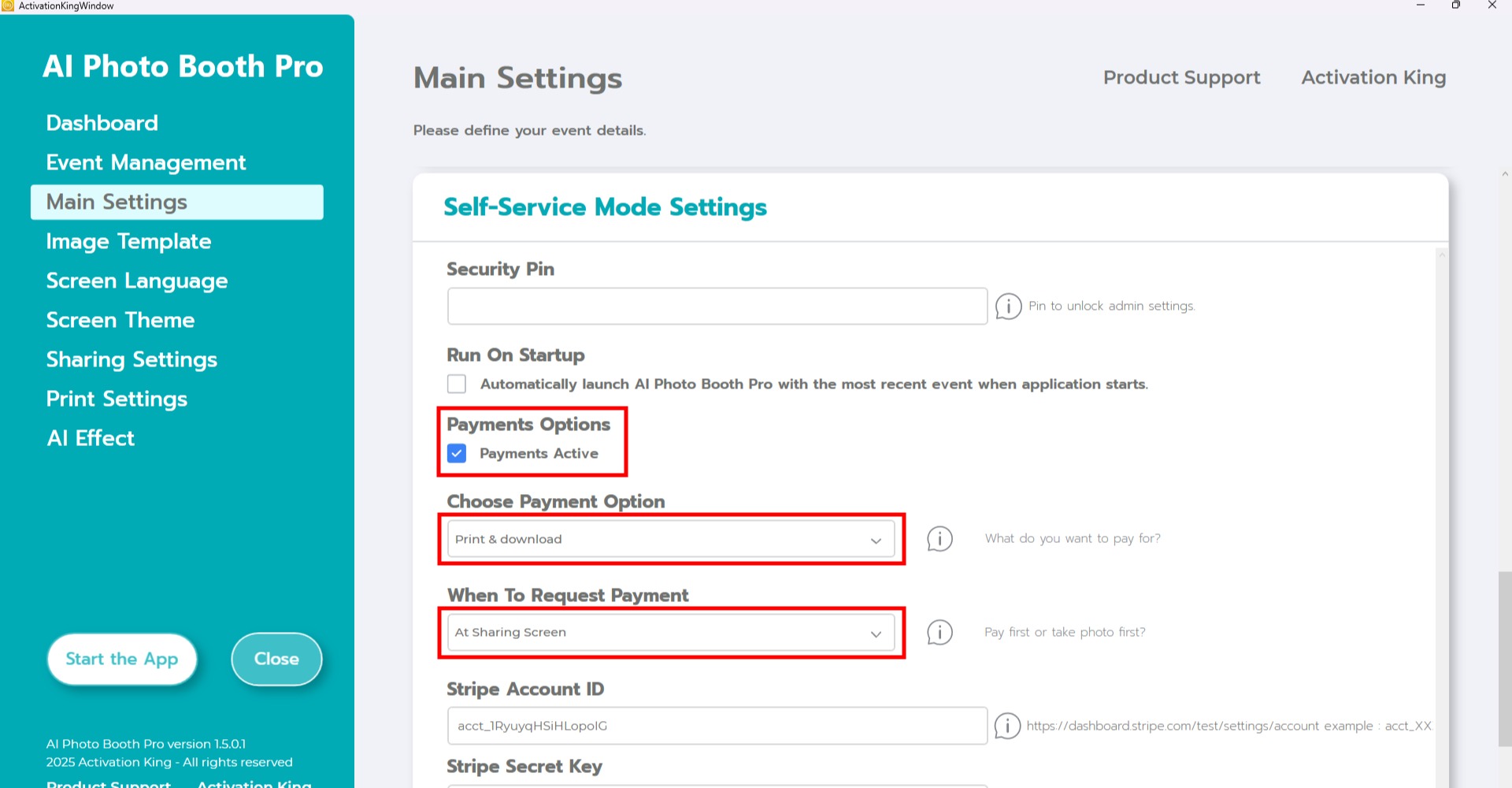
Task: Click the Activation King link at top
Action: (x=1373, y=77)
